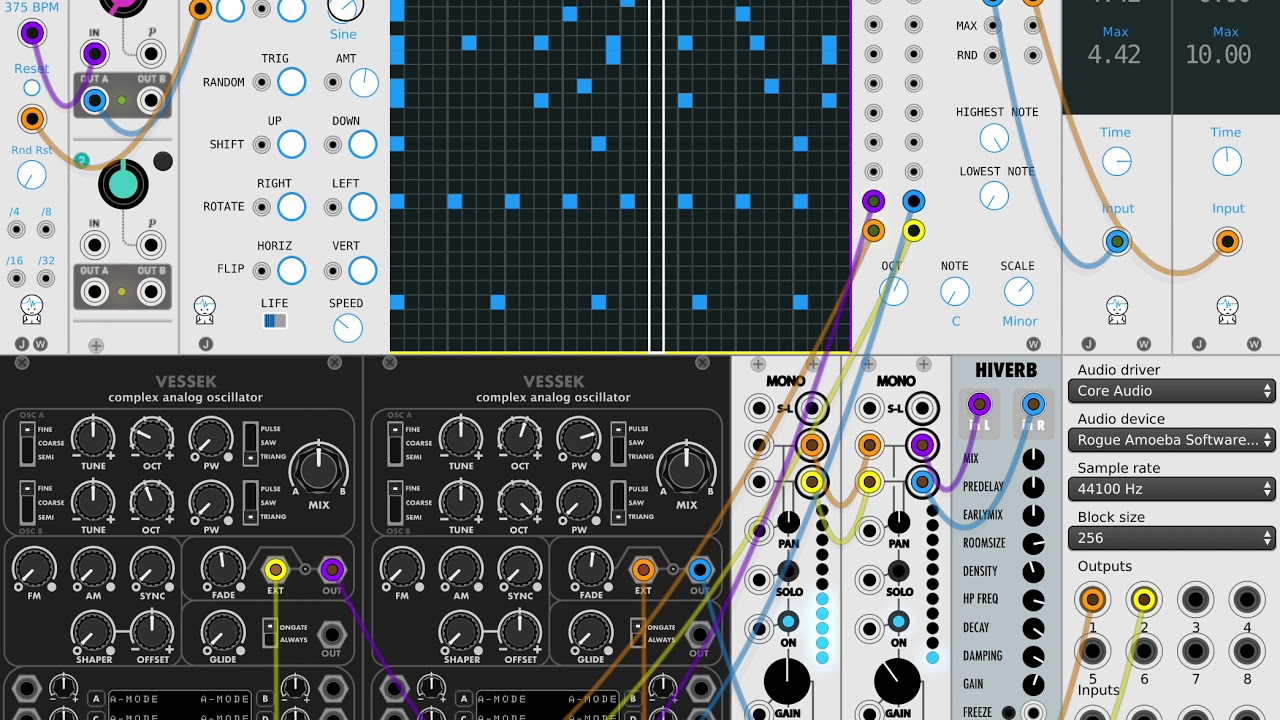Click the ROTATE RIGHT button
The image size is (1280, 720).
coord(291,207)
